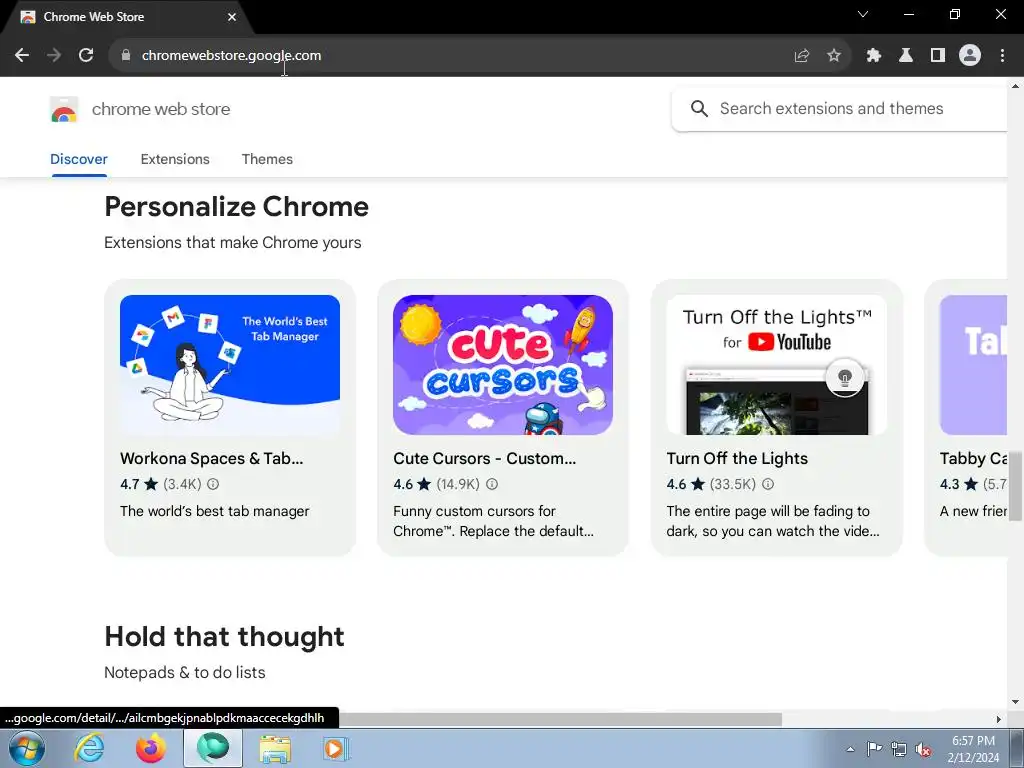Click "The world's best tab manager" description
Viewport: 1024px width, 768px height.
[x=215, y=511]
